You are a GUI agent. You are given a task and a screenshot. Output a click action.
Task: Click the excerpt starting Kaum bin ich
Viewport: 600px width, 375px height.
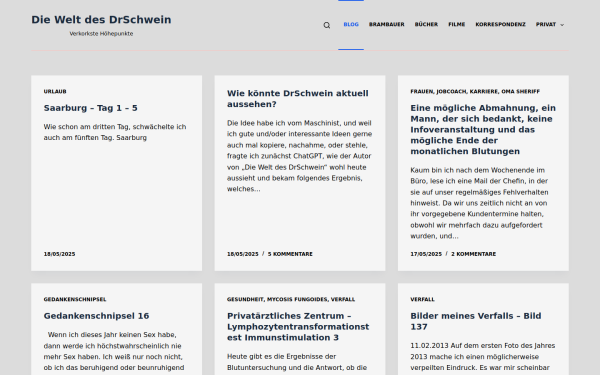tap(479, 203)
